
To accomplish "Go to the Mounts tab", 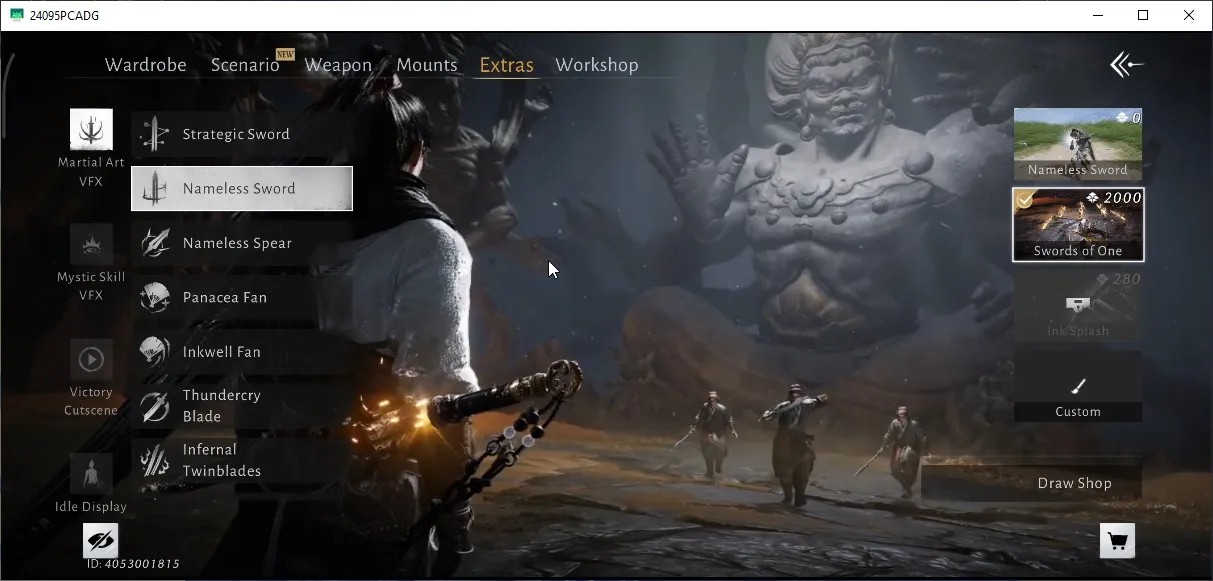I will 427,65.
